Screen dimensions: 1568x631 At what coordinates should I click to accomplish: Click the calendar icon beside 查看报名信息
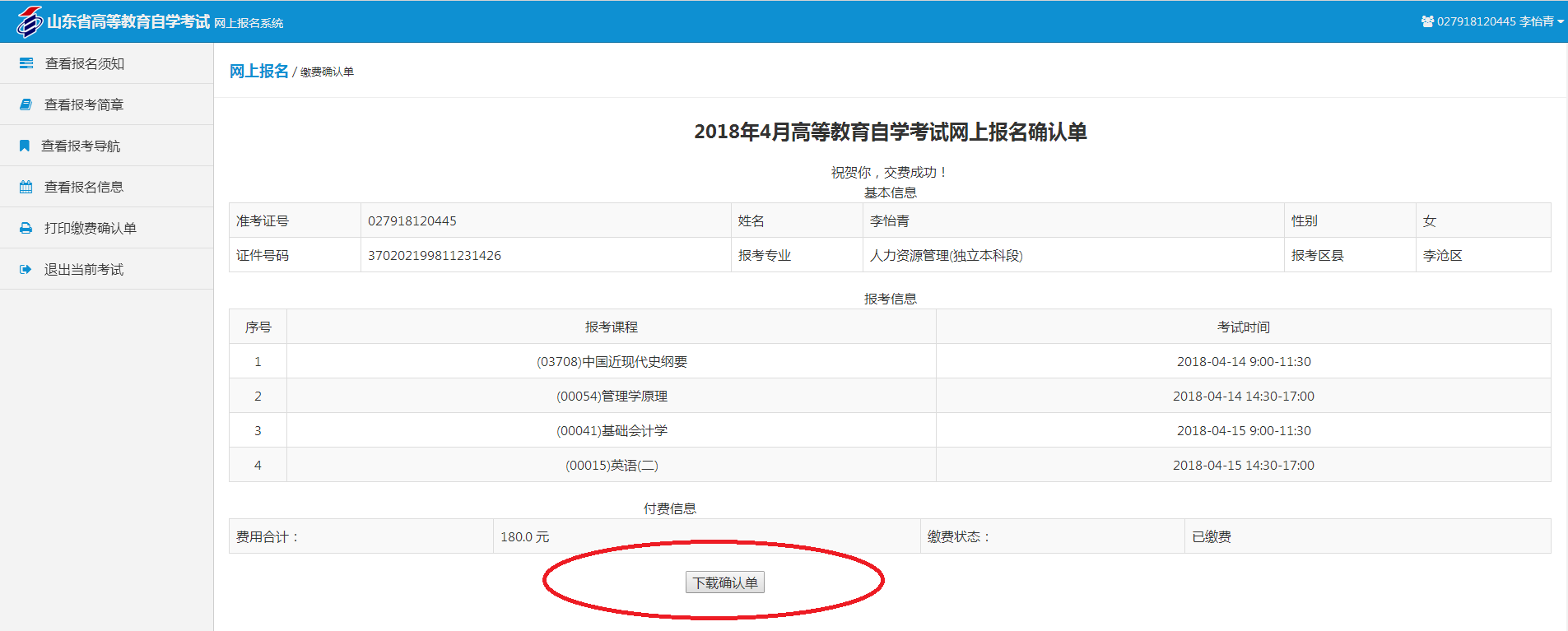26,187
